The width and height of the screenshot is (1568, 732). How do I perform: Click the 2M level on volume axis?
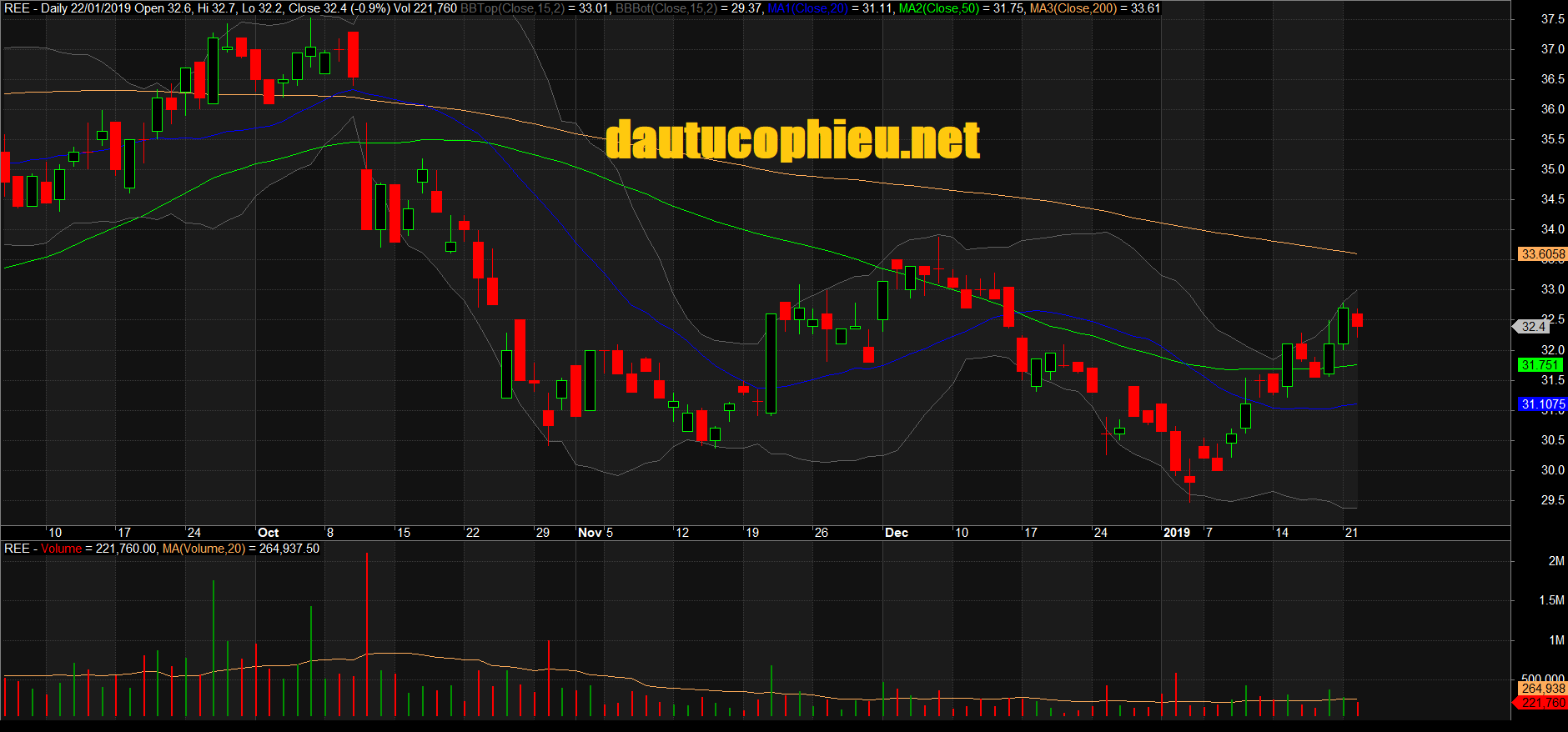coord(1556,561)
